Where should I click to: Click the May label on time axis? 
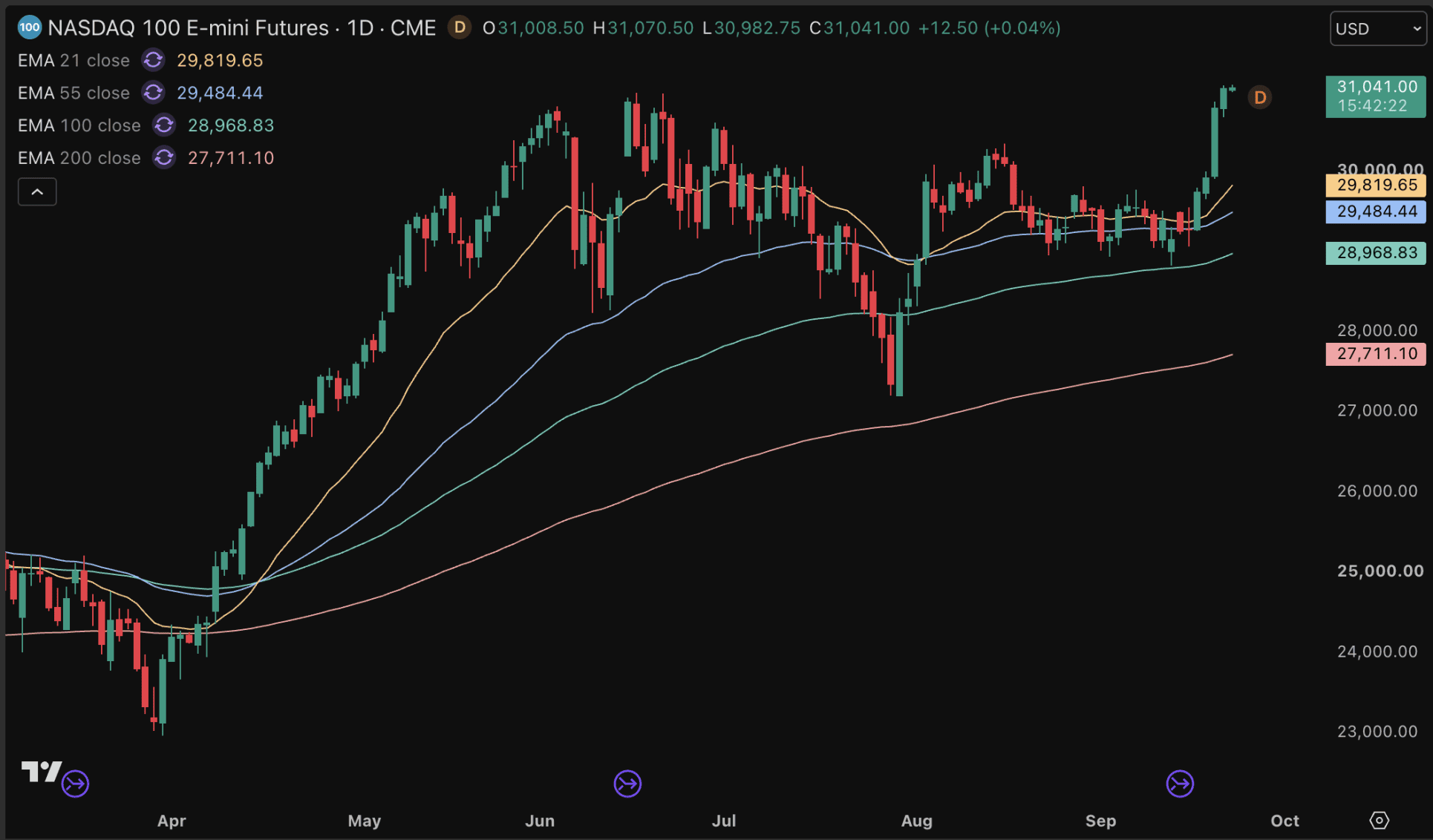pyautogui.click(x=365, y=821)
